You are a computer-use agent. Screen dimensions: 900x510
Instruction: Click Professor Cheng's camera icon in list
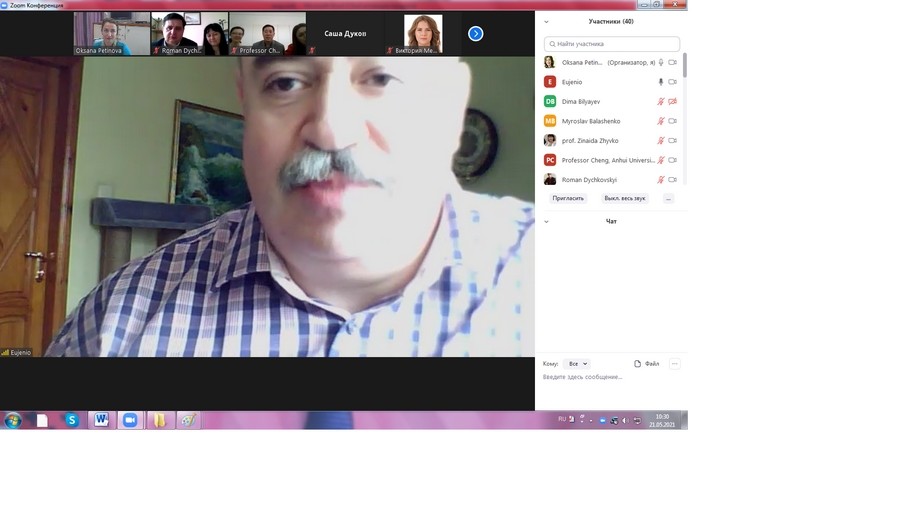pyautogui.click(x=673, y=160)
